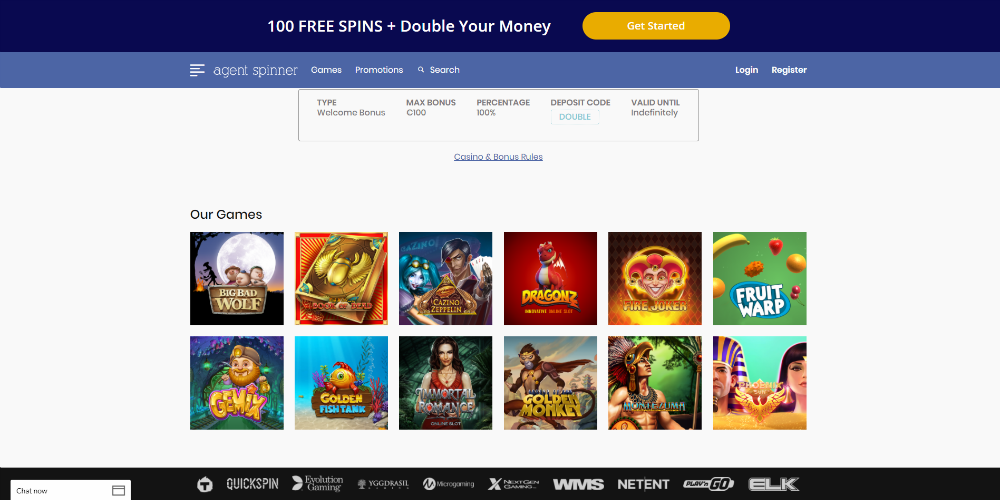1000x500 pixels.
Task: Open the Promotions menu
Action: coord(379,70)
